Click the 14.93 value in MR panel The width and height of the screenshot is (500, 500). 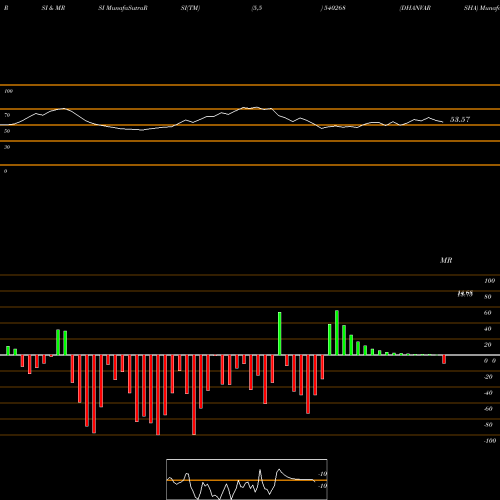tap(465, 294)
